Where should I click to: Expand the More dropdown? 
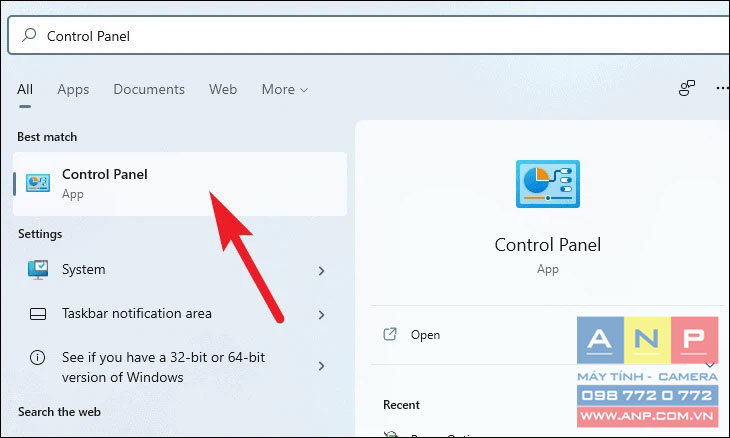284,89
